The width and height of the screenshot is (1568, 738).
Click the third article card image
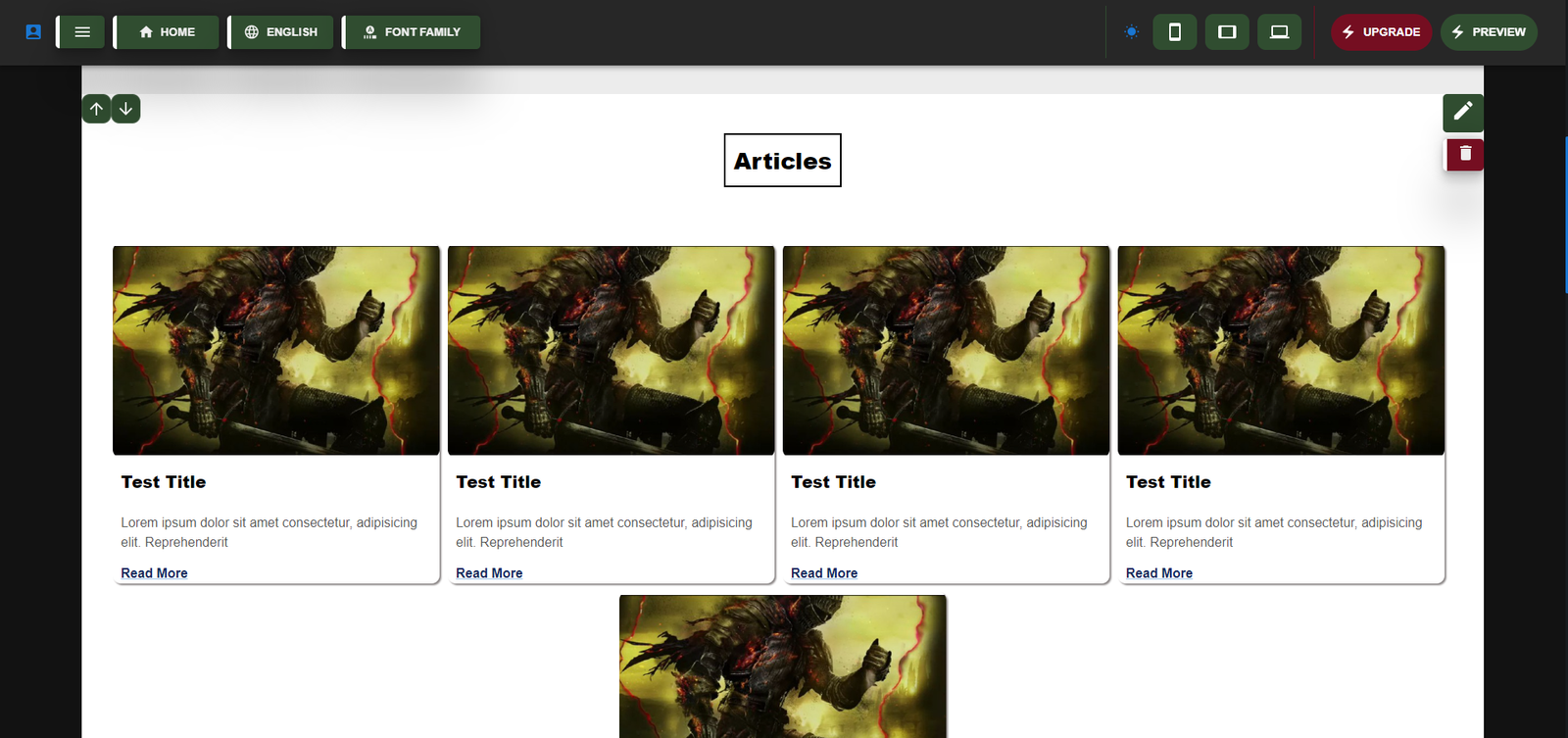click(x=947, y=351)
